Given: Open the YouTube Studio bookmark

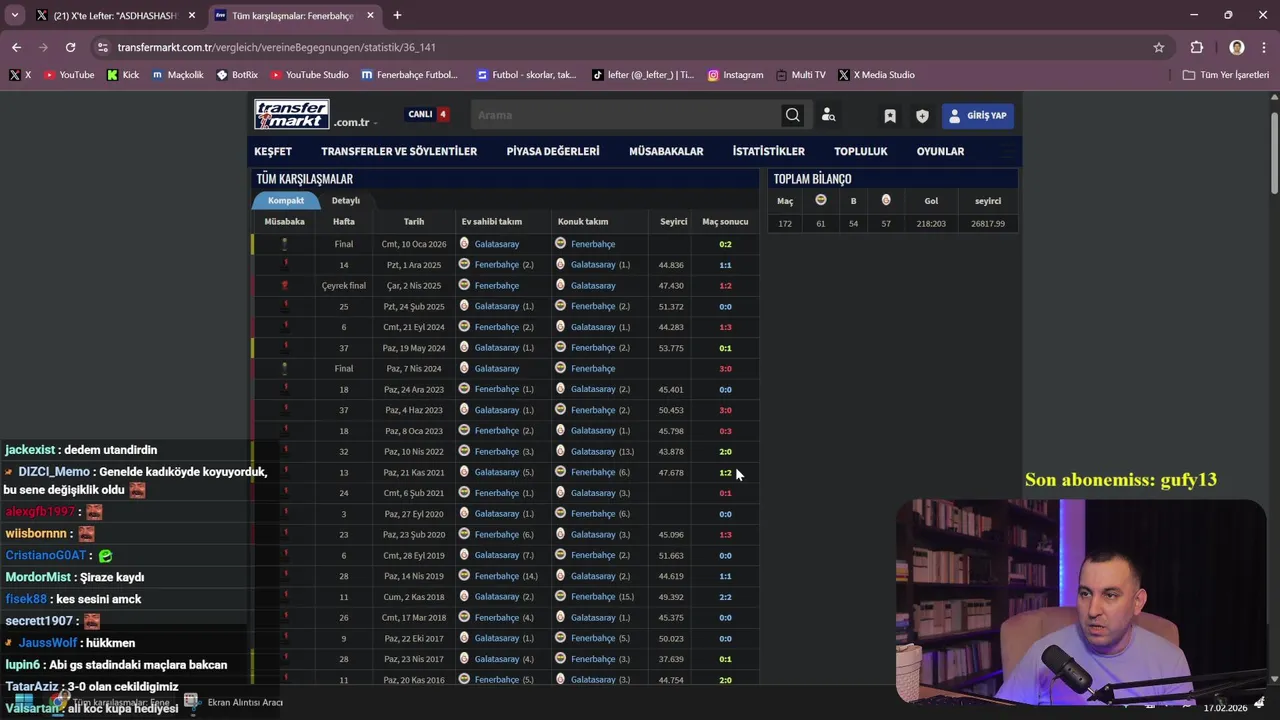Looking at the screenshot, I should pyautogui.click(x=310, y=75).
